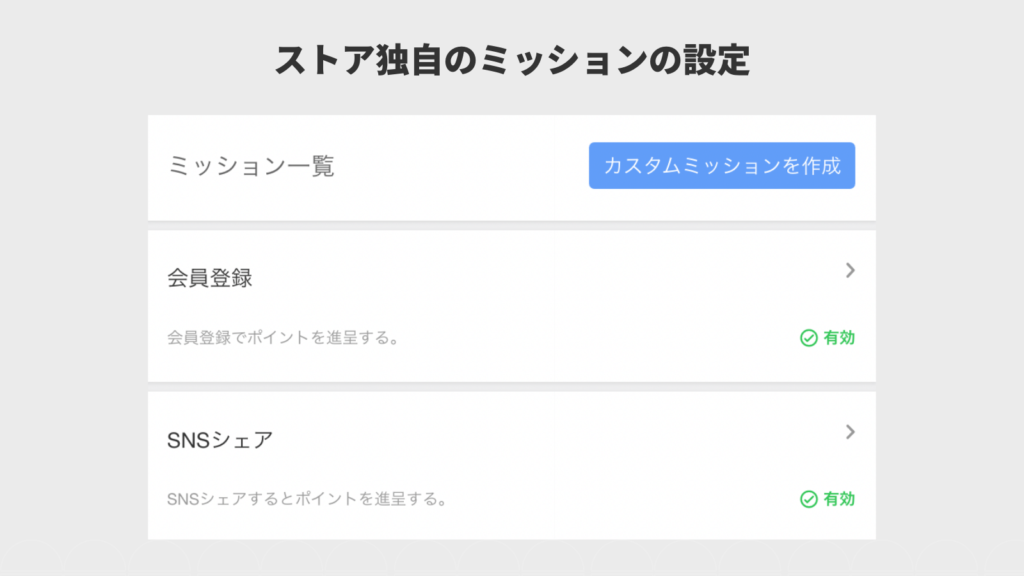The image size is (1024, 576).
Task: Toggle the 有効 status label for SNSシェア
Action: tap(839, 499)
